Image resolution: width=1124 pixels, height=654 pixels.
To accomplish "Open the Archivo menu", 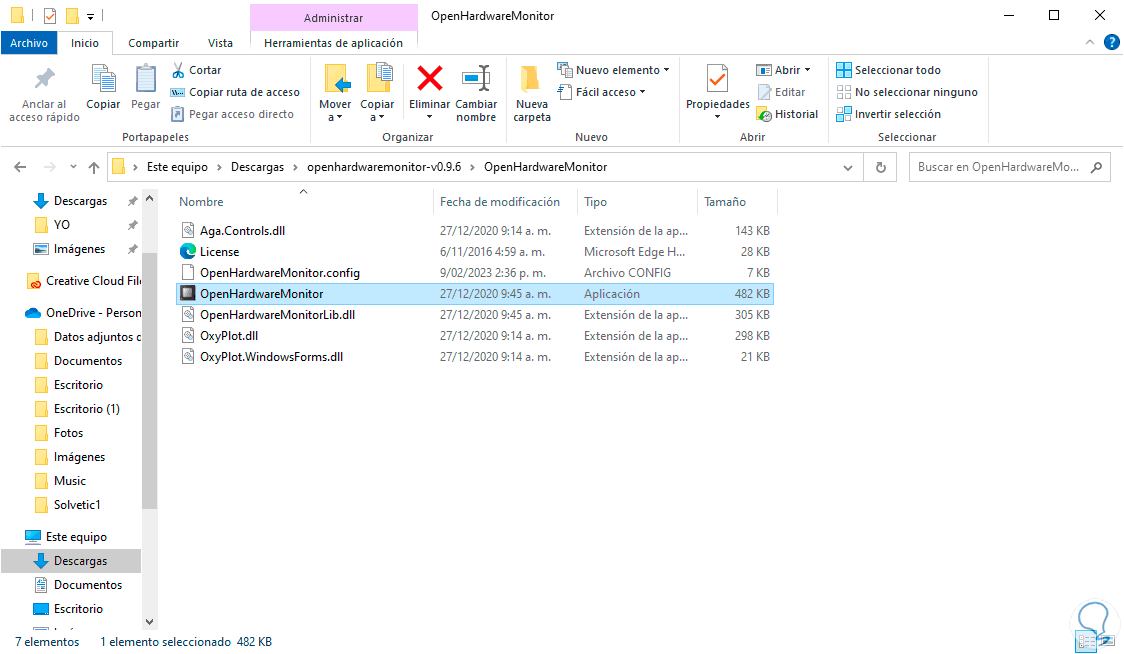I will coord(29,43).
